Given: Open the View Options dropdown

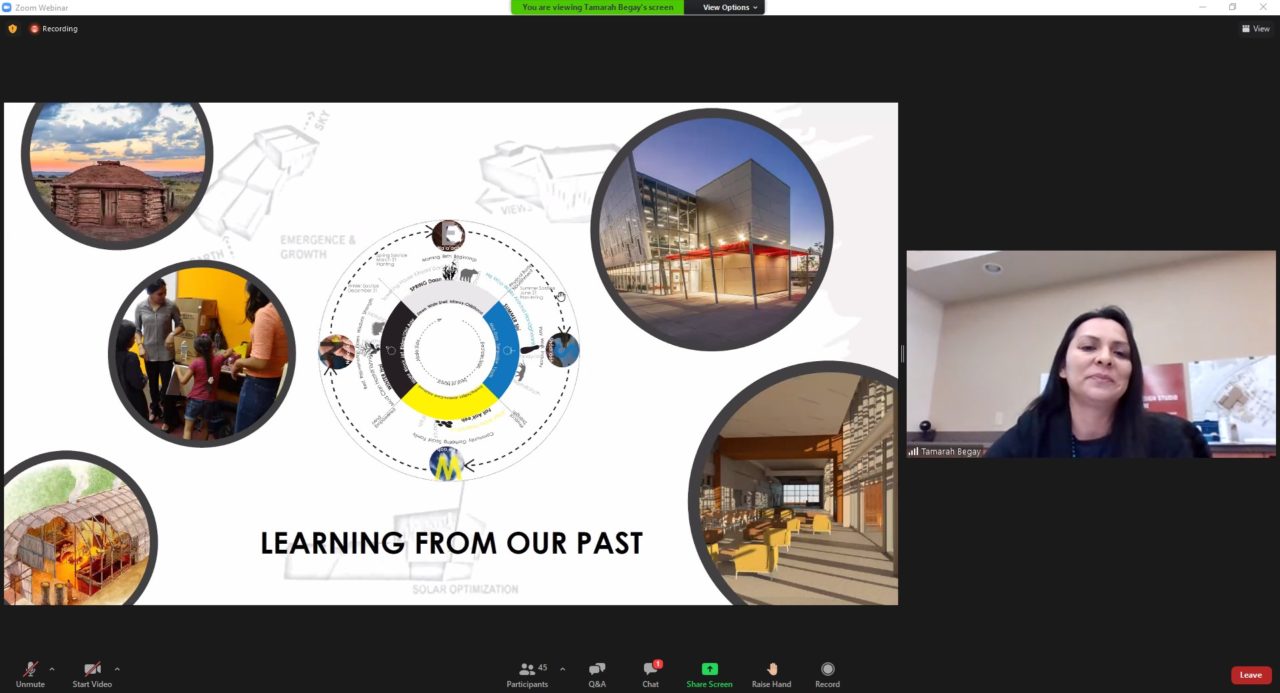Looking at the screenshot, I should (x=729, y=7).
